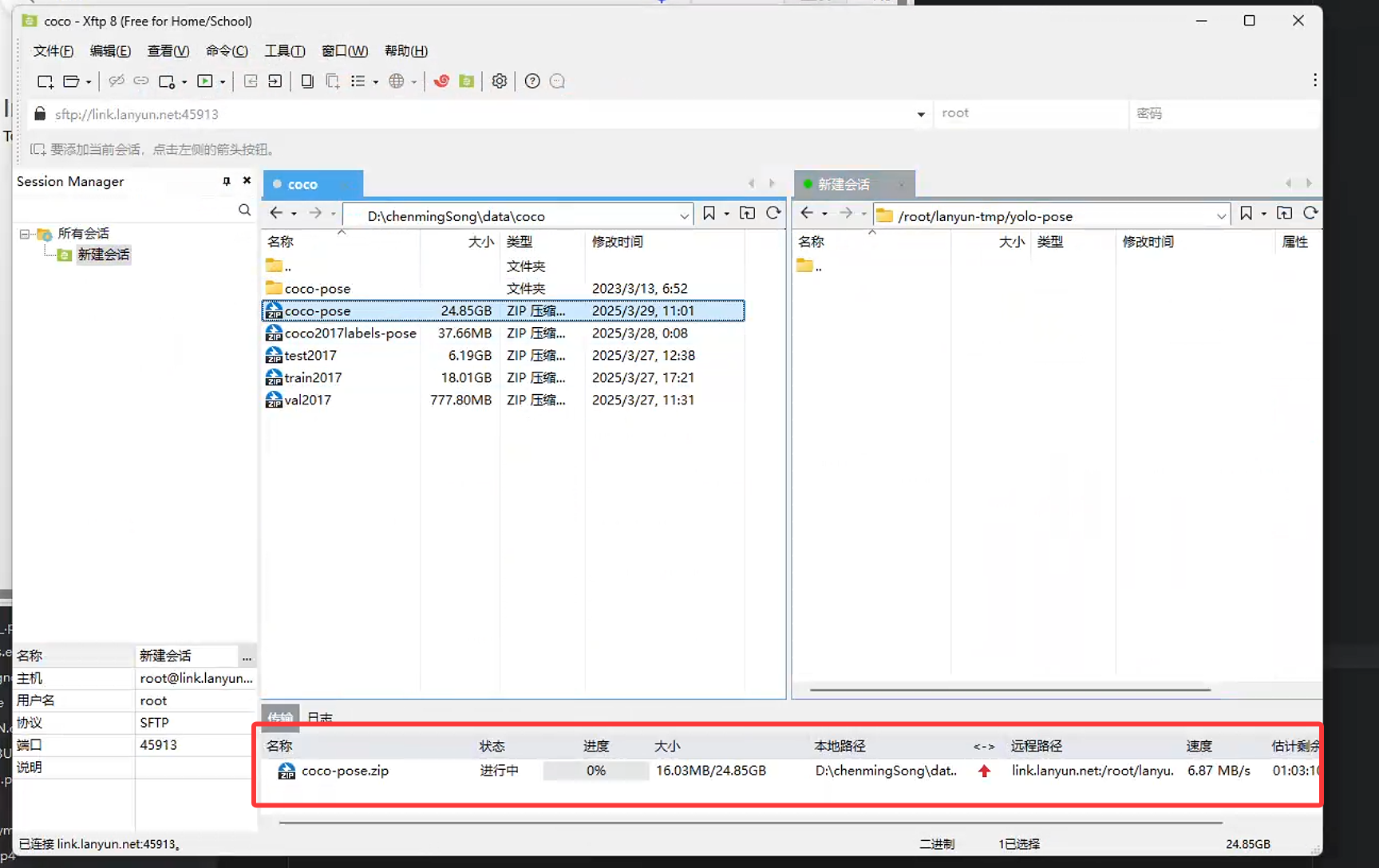1379x868 pixels.
Task: Select the coco-pose folder row
Action: [504, 288]
